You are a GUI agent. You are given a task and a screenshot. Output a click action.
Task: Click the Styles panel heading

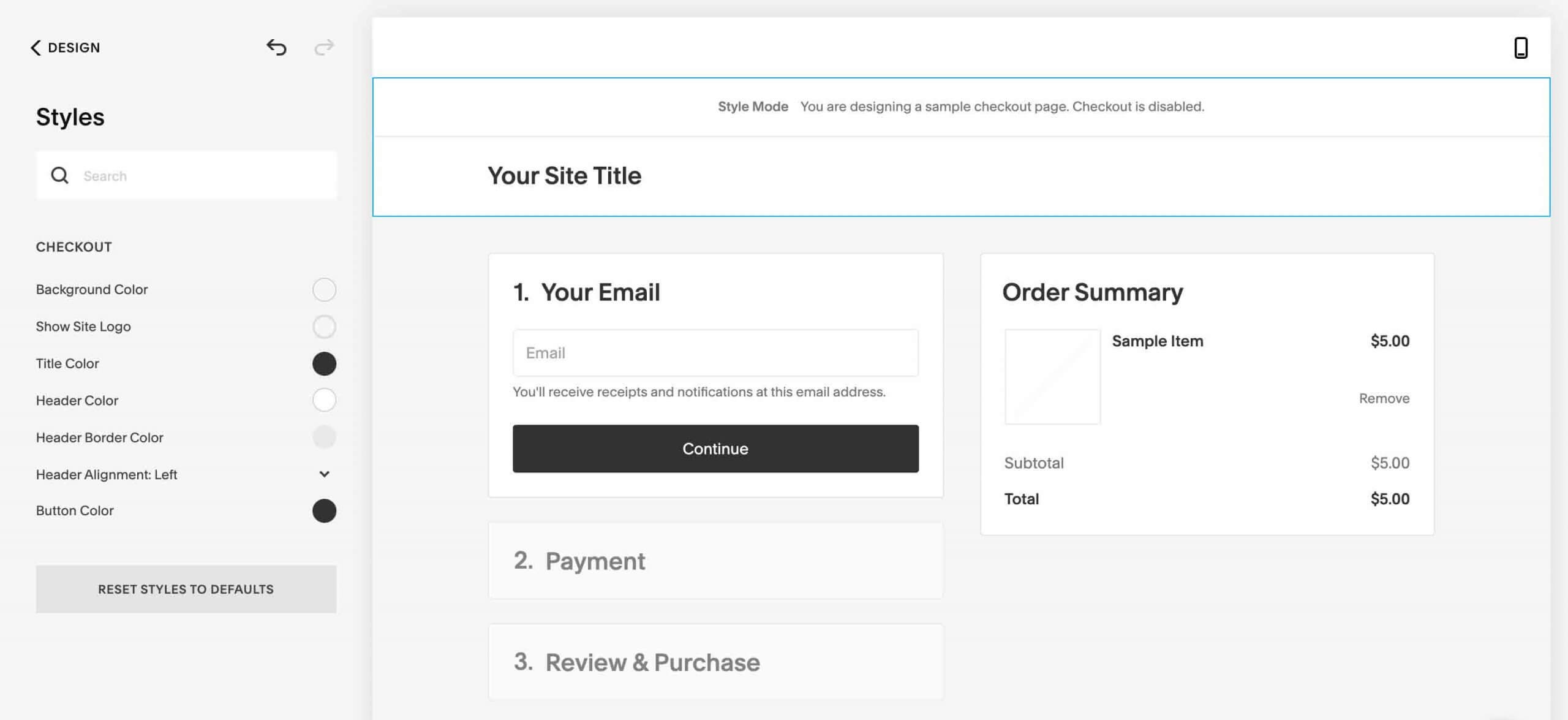(x=70, y=117)
